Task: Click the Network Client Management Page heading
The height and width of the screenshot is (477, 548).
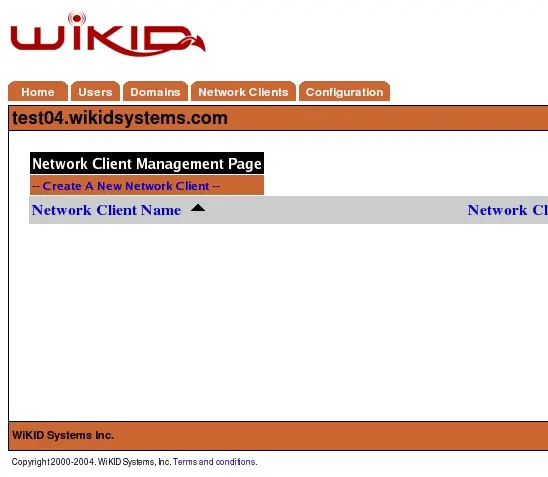Action: (147, 164)
